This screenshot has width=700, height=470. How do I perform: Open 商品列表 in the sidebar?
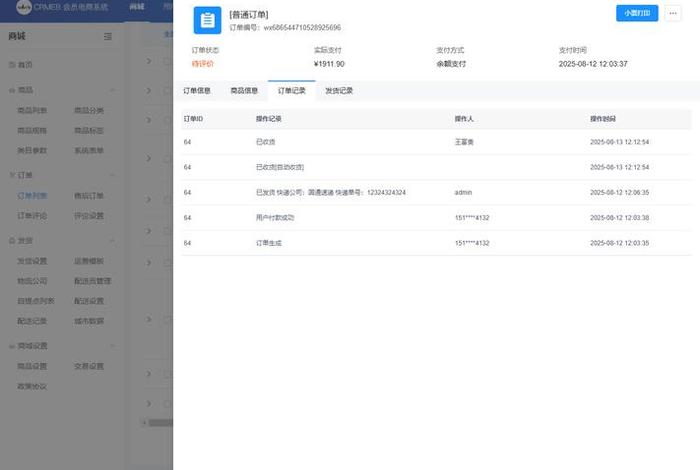point(32,111)
